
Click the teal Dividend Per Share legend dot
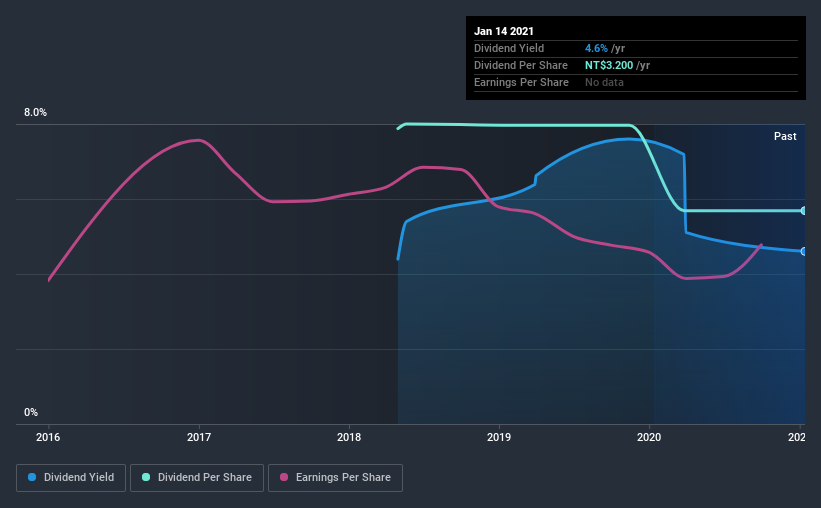click(146, 477)
